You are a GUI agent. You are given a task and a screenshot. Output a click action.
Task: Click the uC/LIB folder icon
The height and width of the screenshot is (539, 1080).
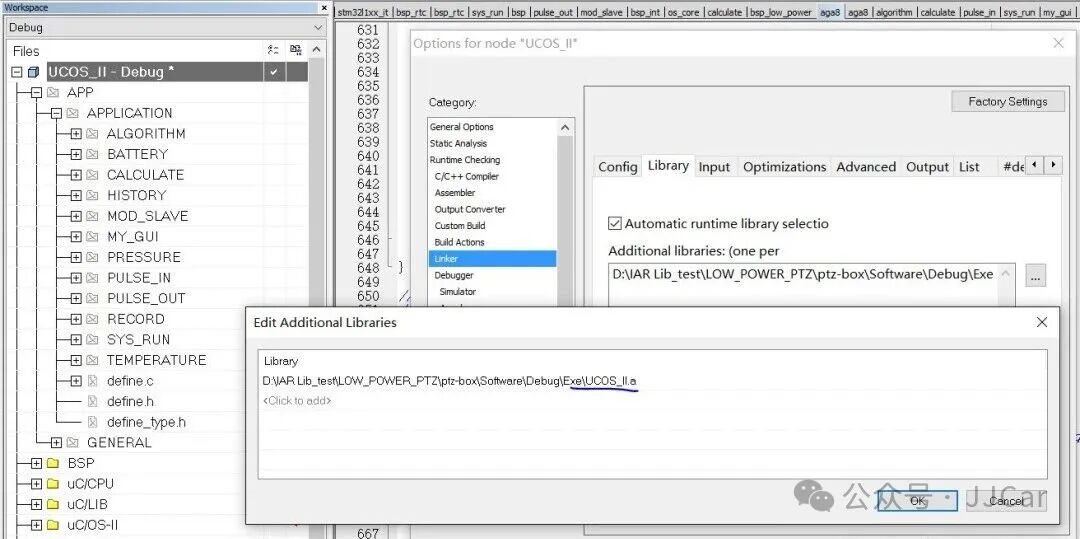53,505
